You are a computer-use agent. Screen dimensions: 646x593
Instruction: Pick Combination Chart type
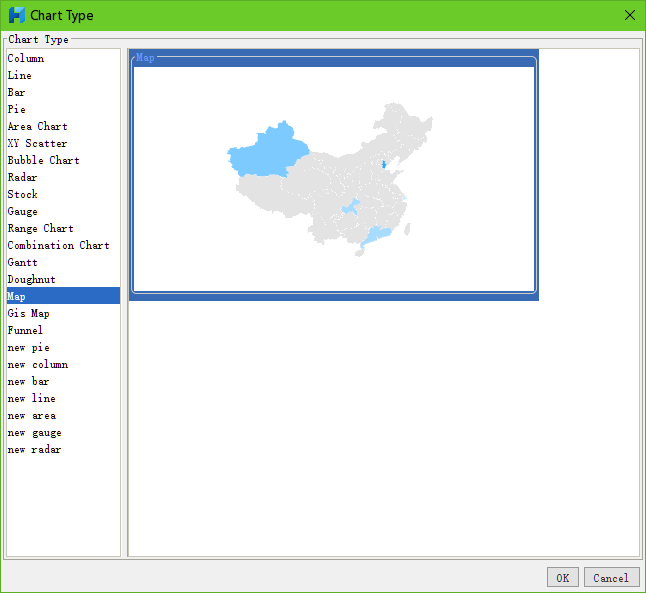point(63,245)
